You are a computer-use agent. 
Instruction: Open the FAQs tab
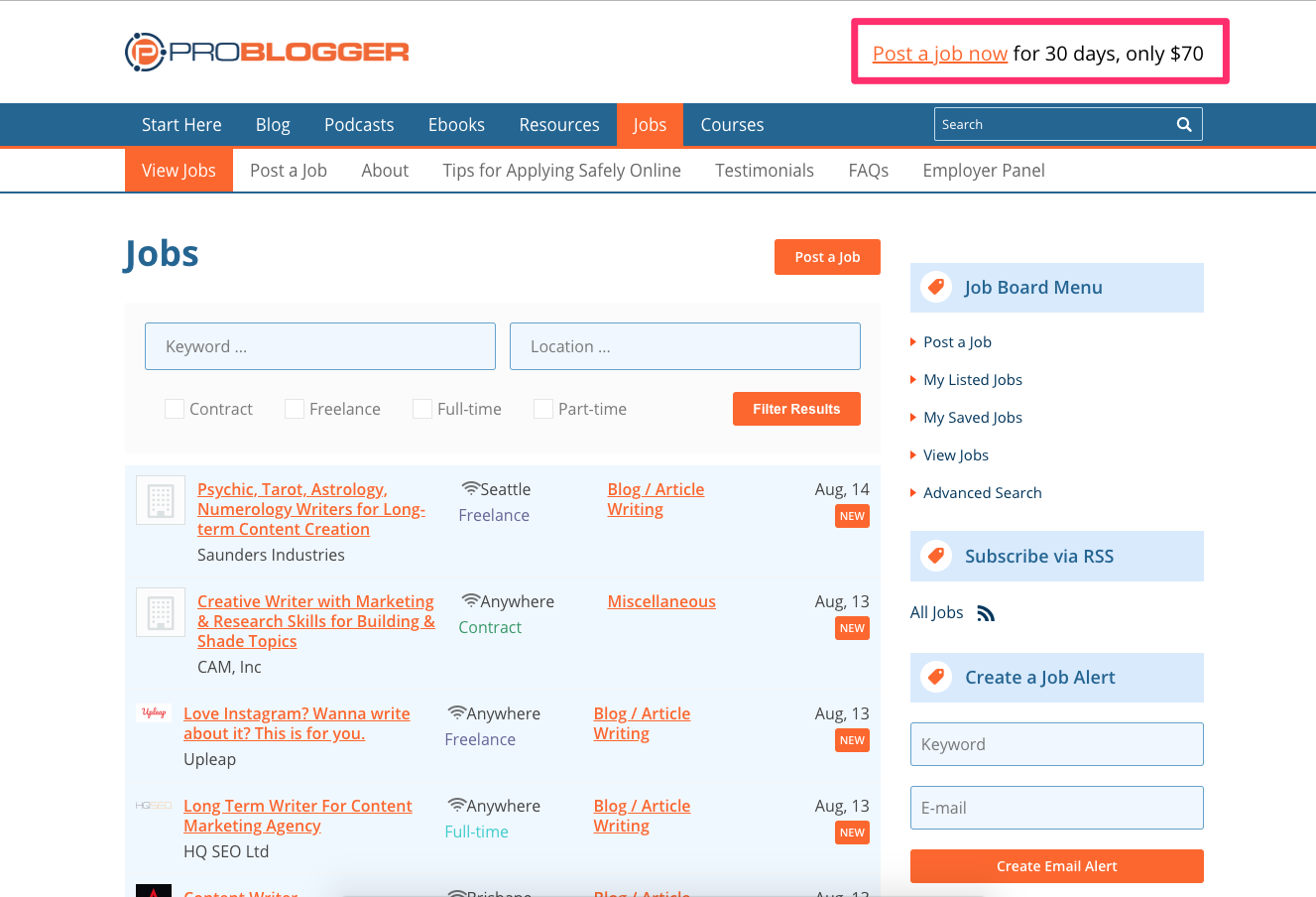(x=869, y=171)
